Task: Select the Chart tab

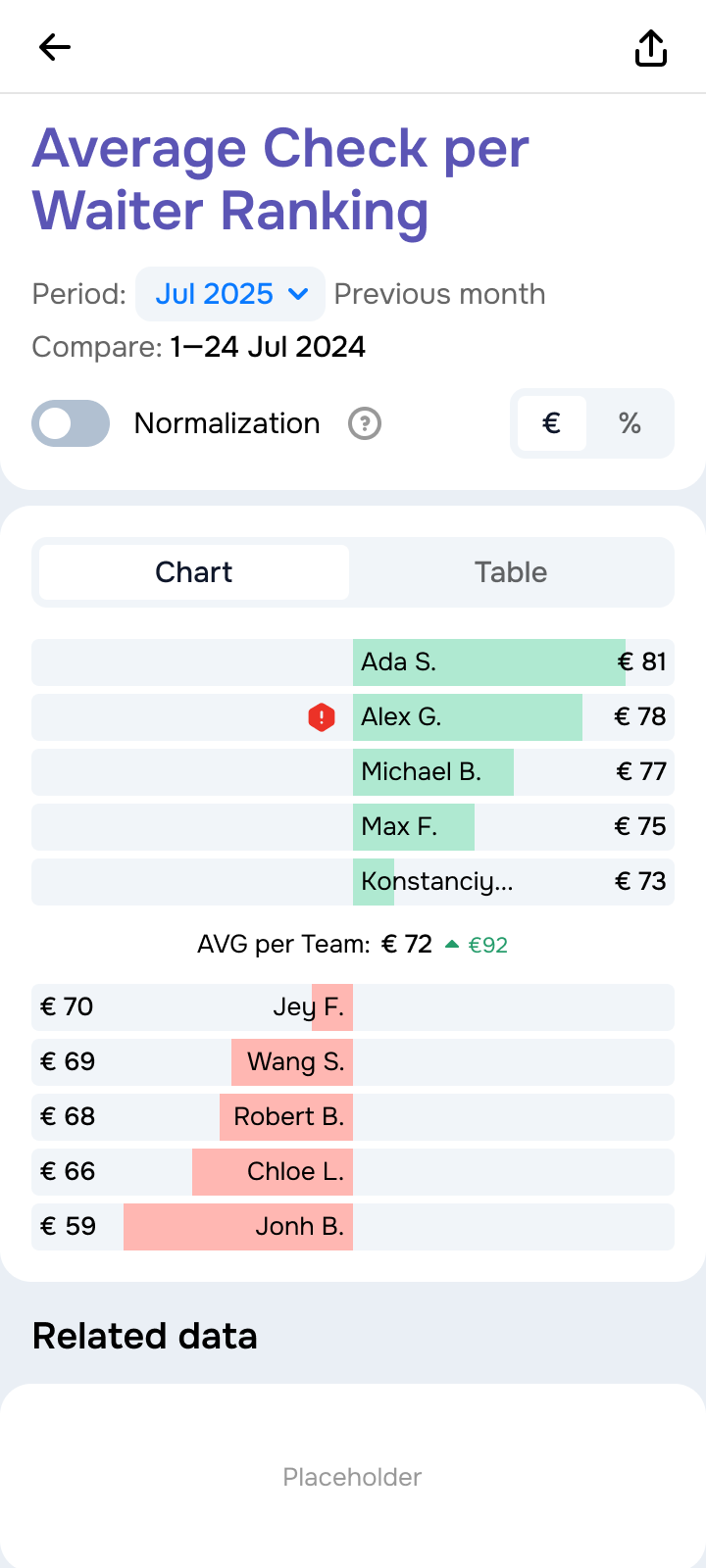Action: pyautogui.click(x=194, y=572)
